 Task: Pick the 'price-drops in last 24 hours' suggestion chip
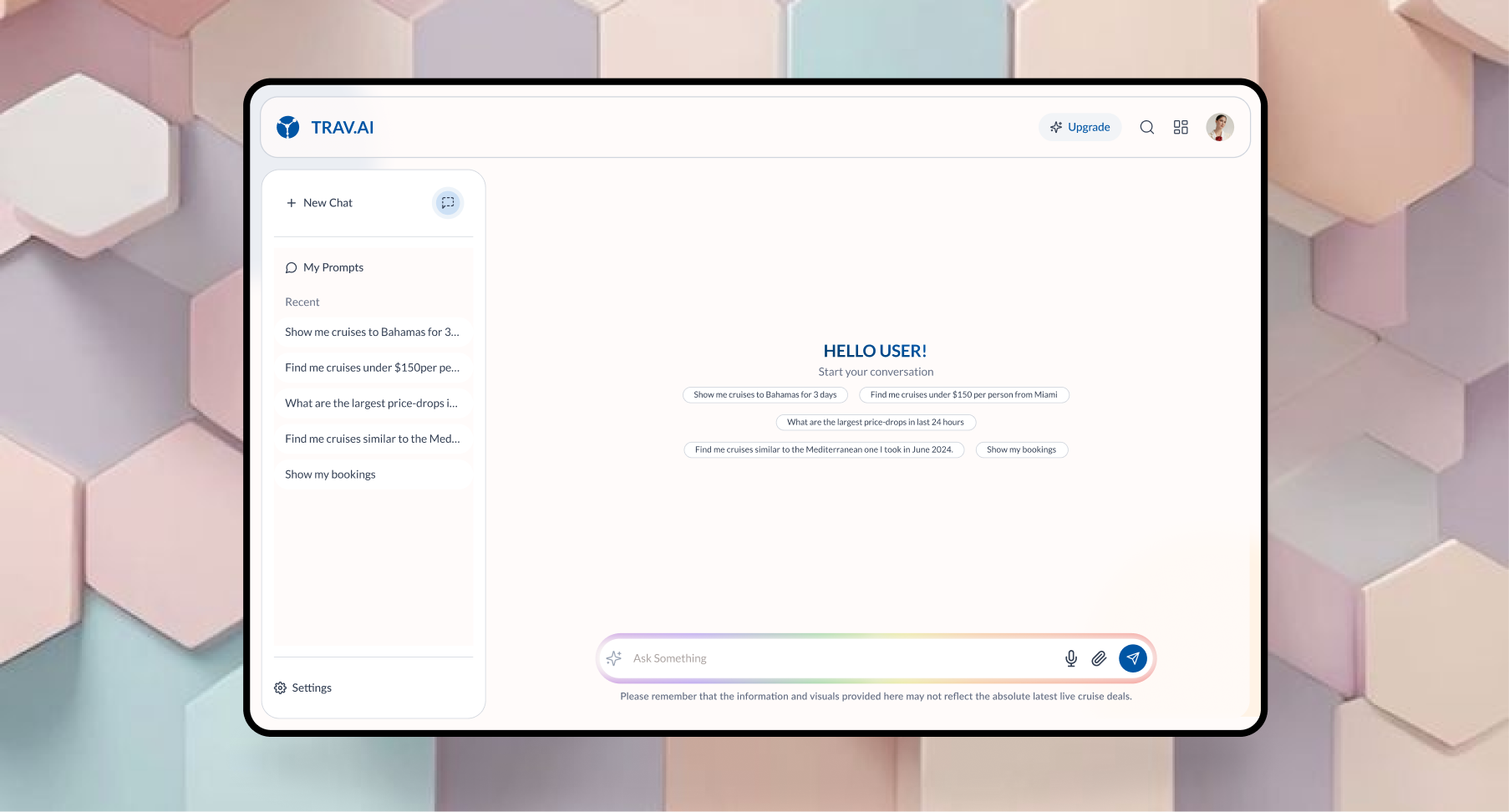coord(875,422)
